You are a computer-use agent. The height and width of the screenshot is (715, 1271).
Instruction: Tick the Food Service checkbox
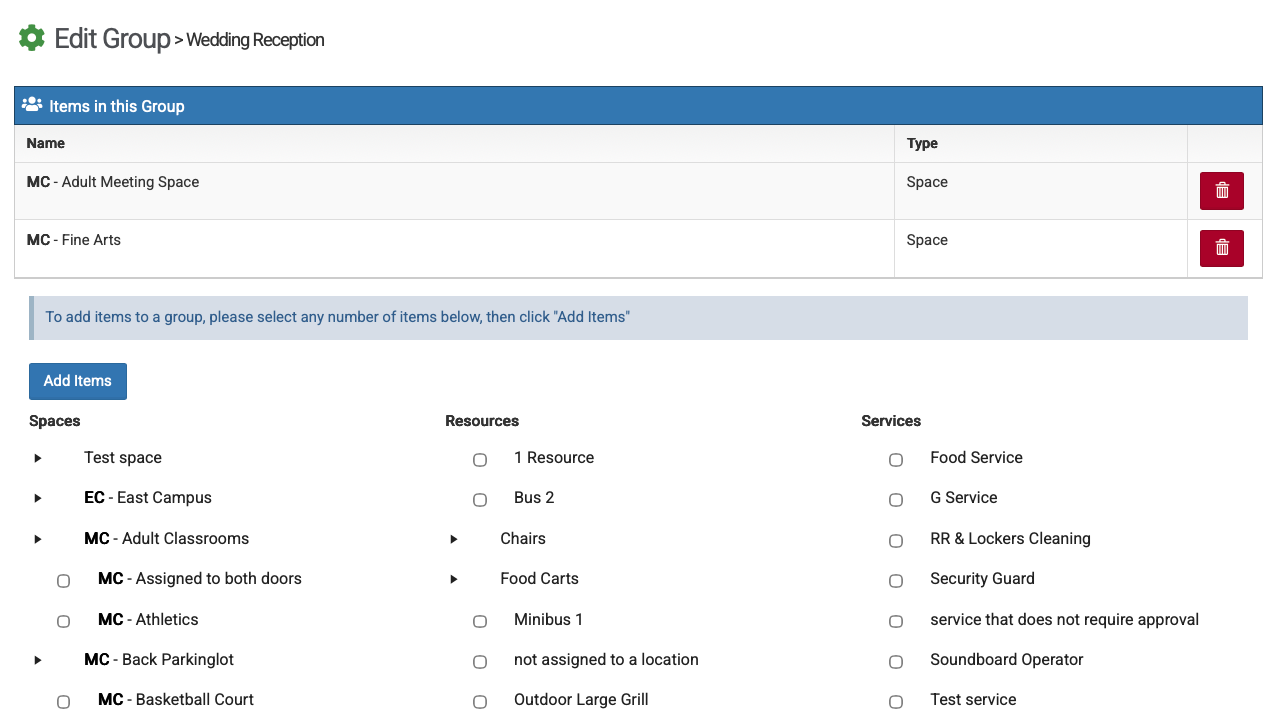(896, 460)
